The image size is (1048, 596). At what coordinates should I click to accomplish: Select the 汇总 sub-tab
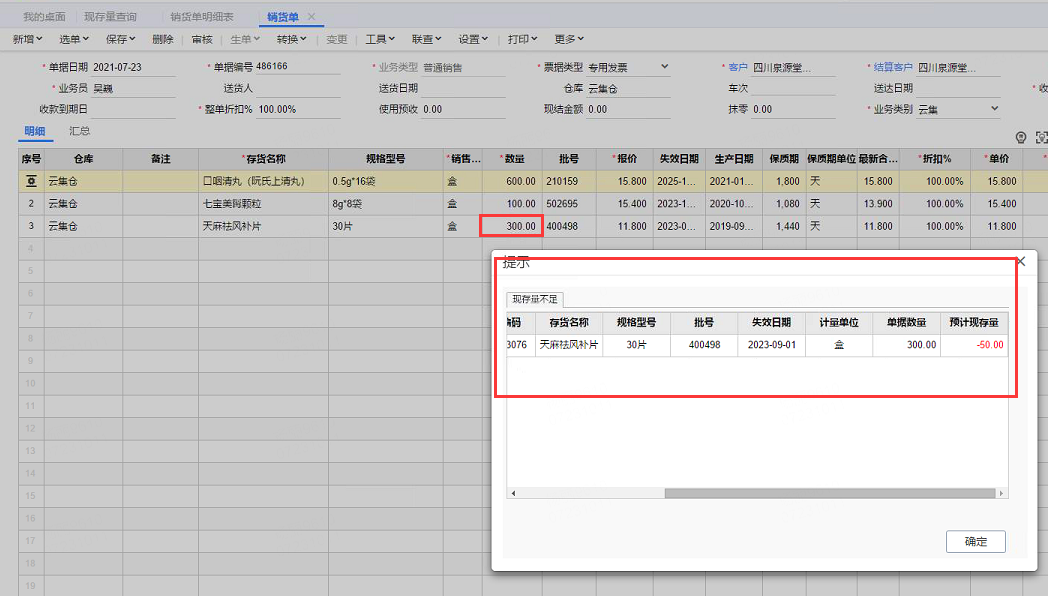[80, 131]
